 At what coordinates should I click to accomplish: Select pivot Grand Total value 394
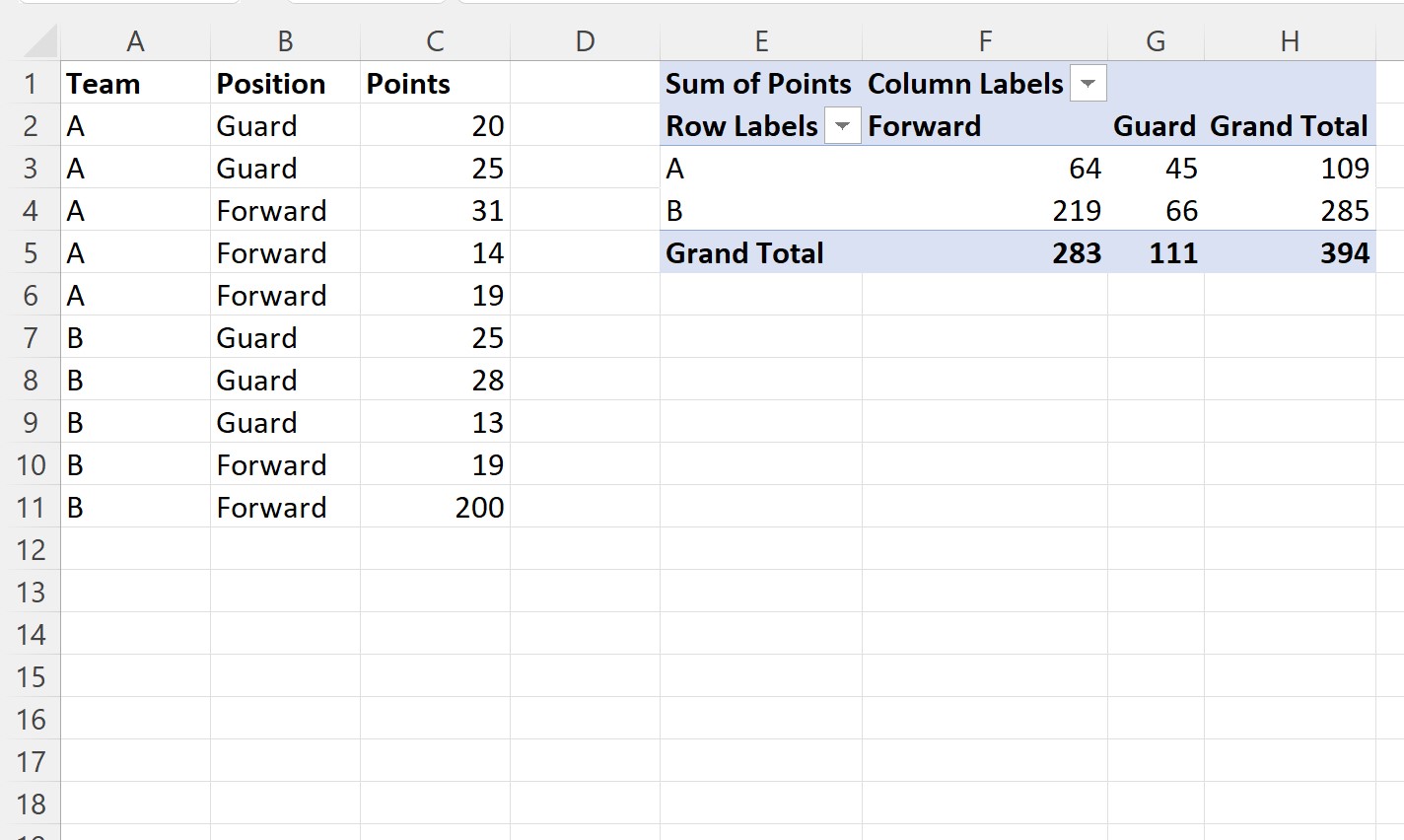(x=1290, y=253)
